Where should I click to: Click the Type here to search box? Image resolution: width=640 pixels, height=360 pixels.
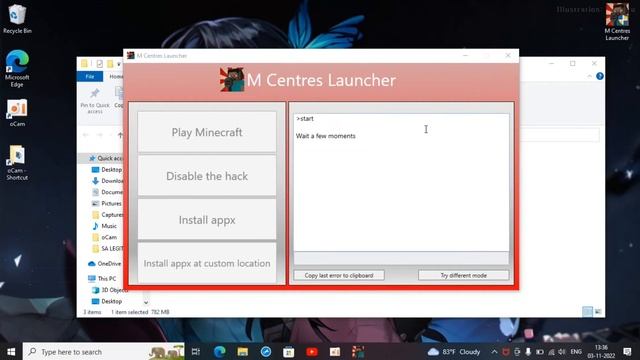[x=104, y=351]
